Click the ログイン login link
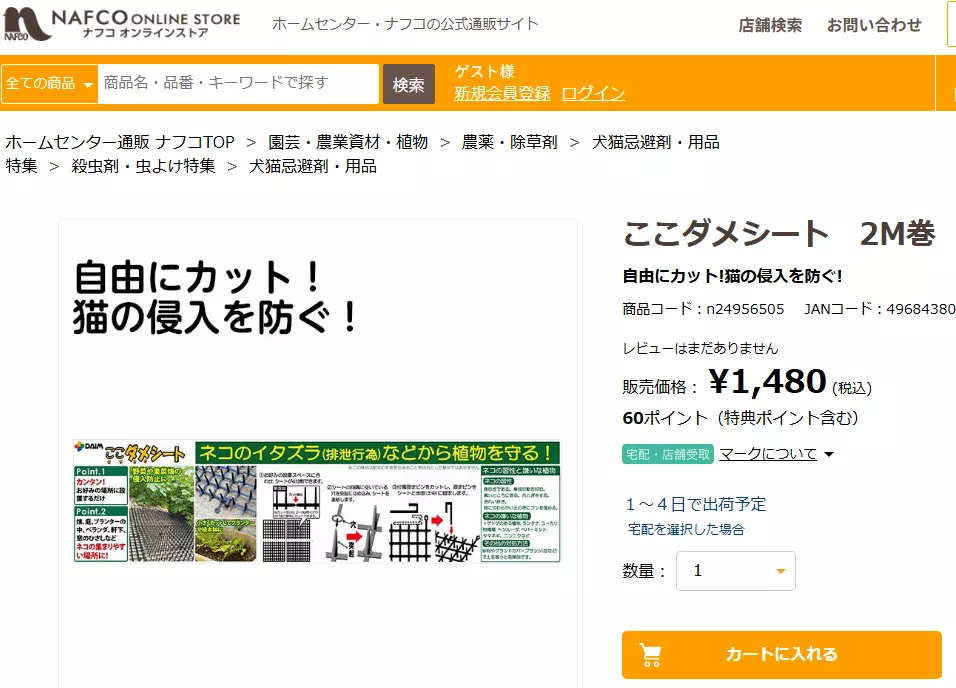956x688 pixels. click(593, 93)
